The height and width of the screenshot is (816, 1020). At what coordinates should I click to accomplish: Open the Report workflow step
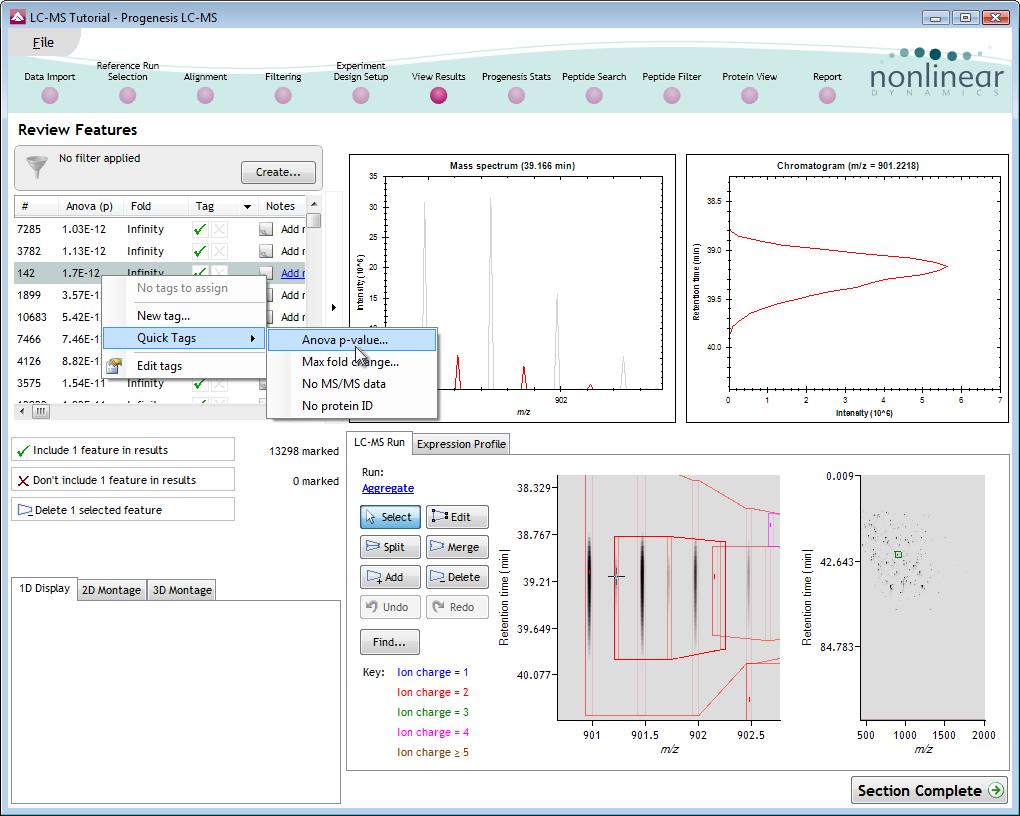coord(827,95)
